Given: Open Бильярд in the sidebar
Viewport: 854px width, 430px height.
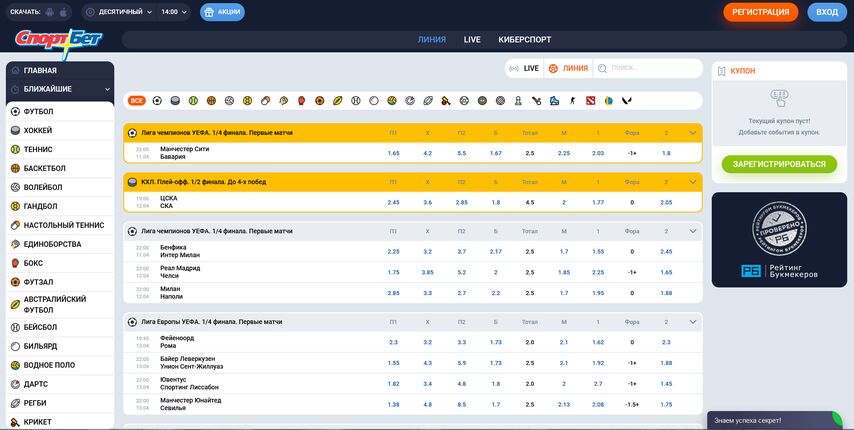Looking at the screenshot, I should coord(60,346).
